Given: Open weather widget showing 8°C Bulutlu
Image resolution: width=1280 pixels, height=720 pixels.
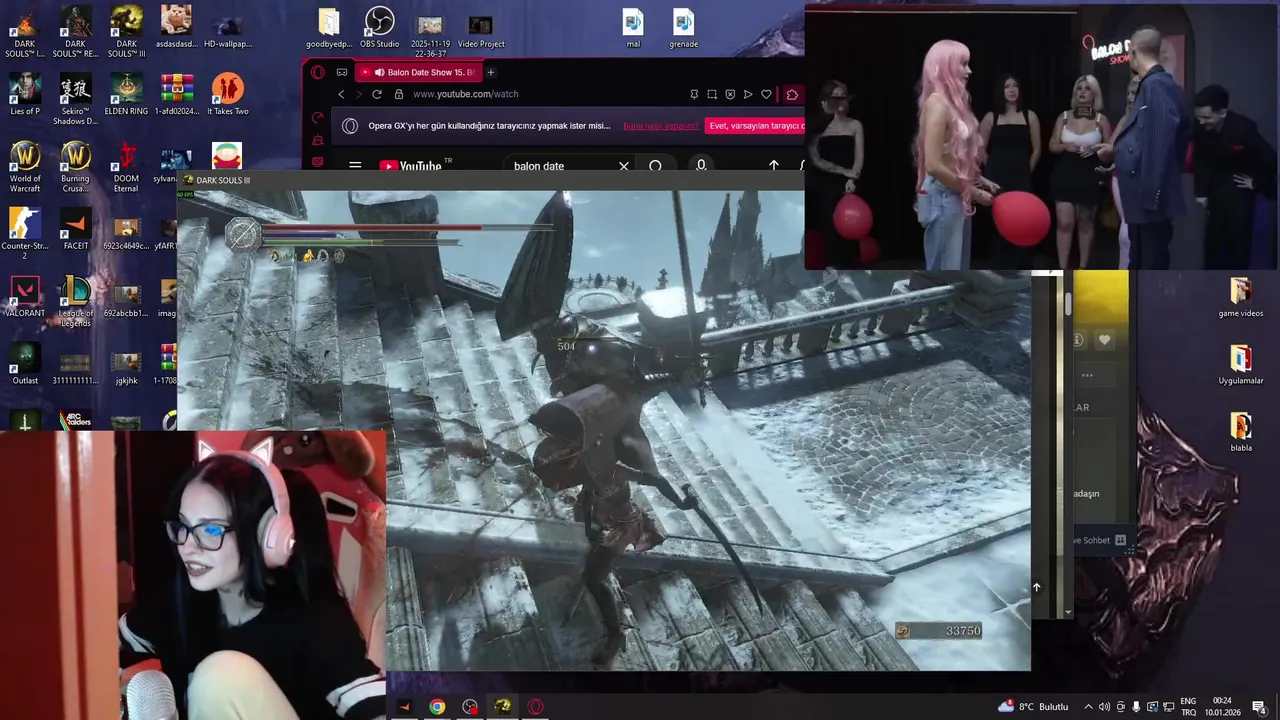Looking at the screenshot, I should pyautogui.click(x=1033, y=707).
